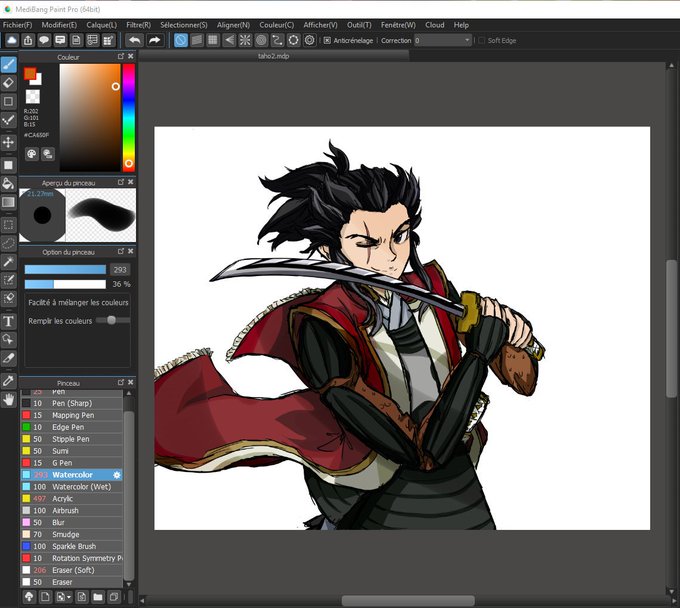The image size is (680, 608).
Task: Open the Calque(L) menu
Action: click(101, 25)
